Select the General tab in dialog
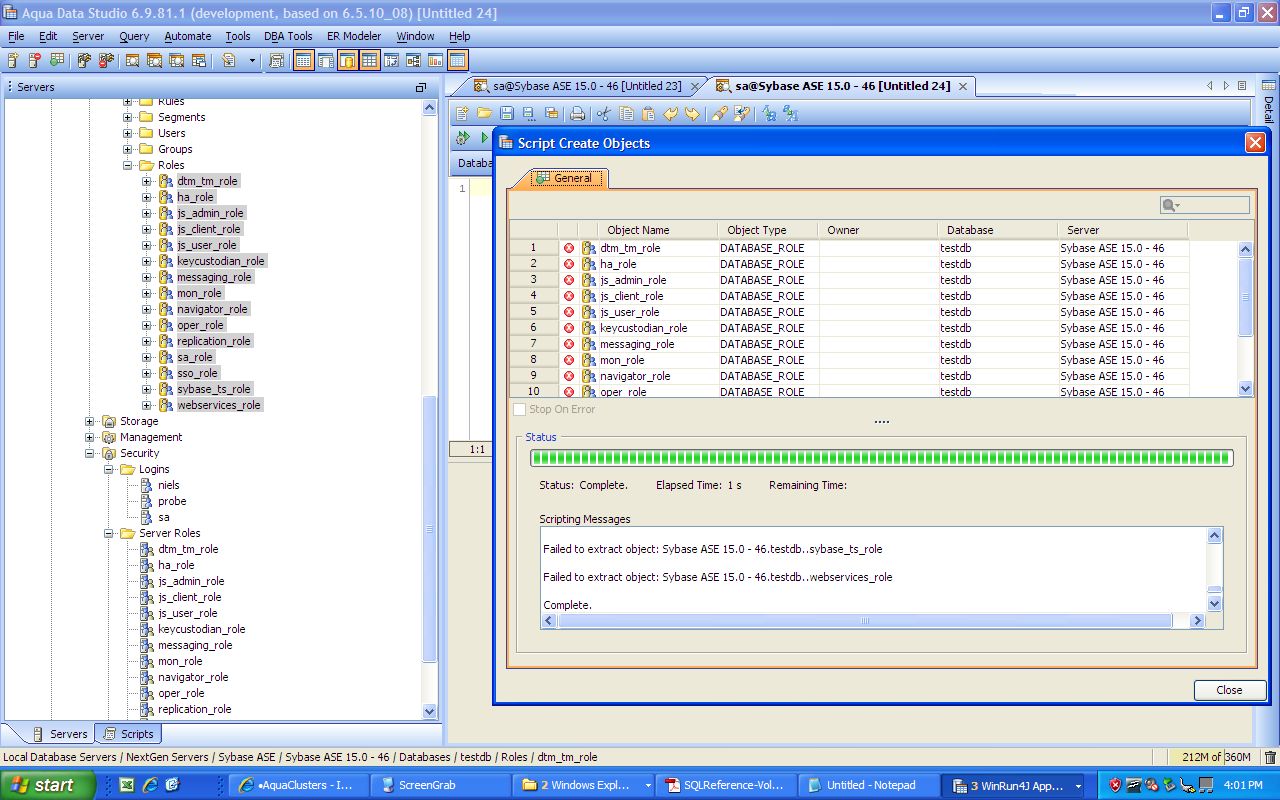 click(566, 178)
